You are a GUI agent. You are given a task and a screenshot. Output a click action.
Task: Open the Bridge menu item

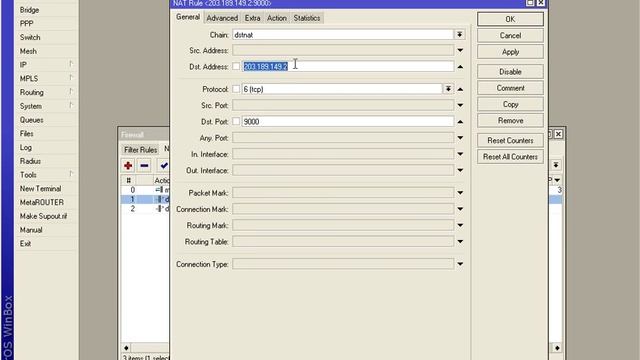[29, 10]
